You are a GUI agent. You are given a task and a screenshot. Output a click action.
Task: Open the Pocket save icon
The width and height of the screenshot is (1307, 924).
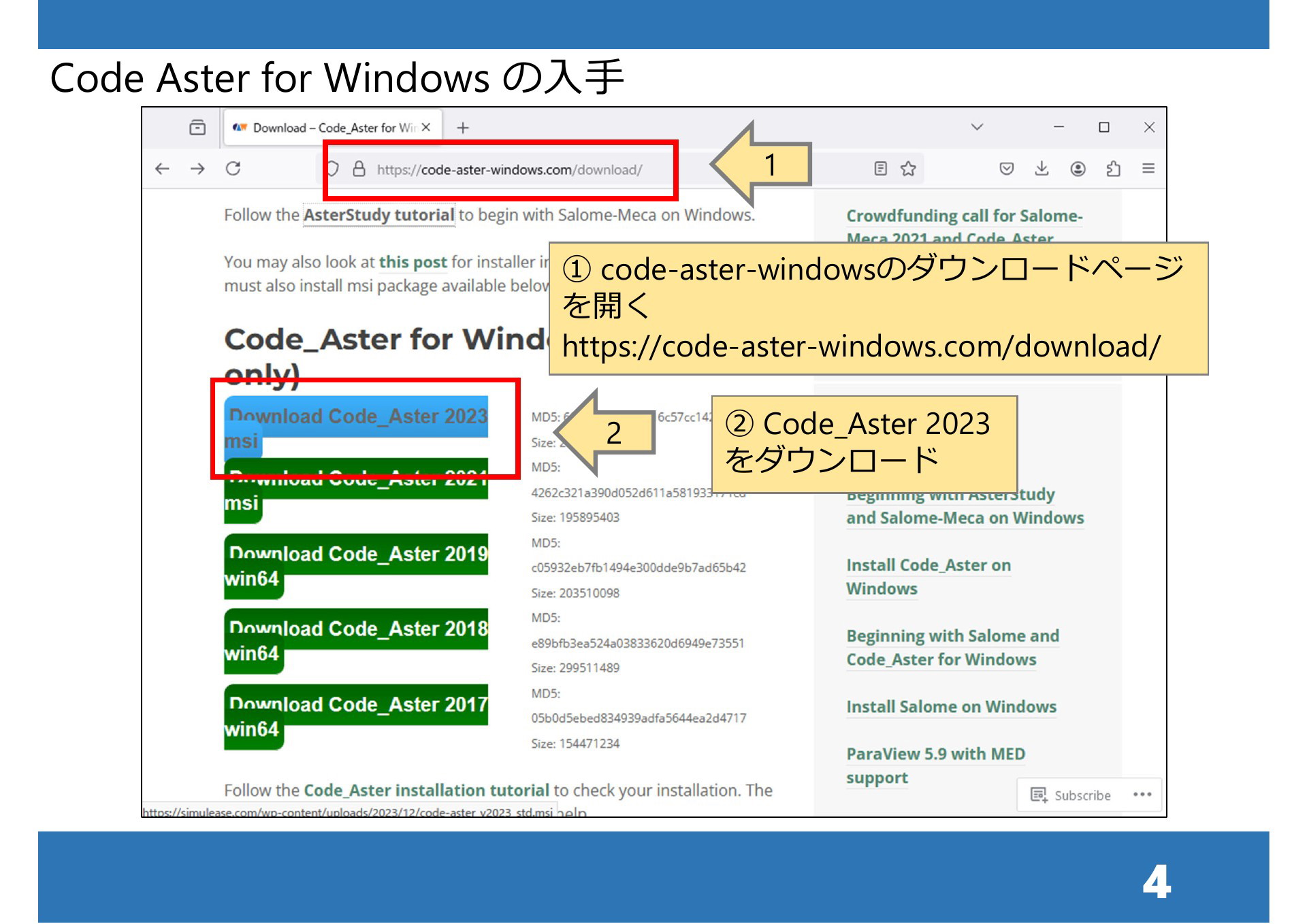click(1006, 169)
